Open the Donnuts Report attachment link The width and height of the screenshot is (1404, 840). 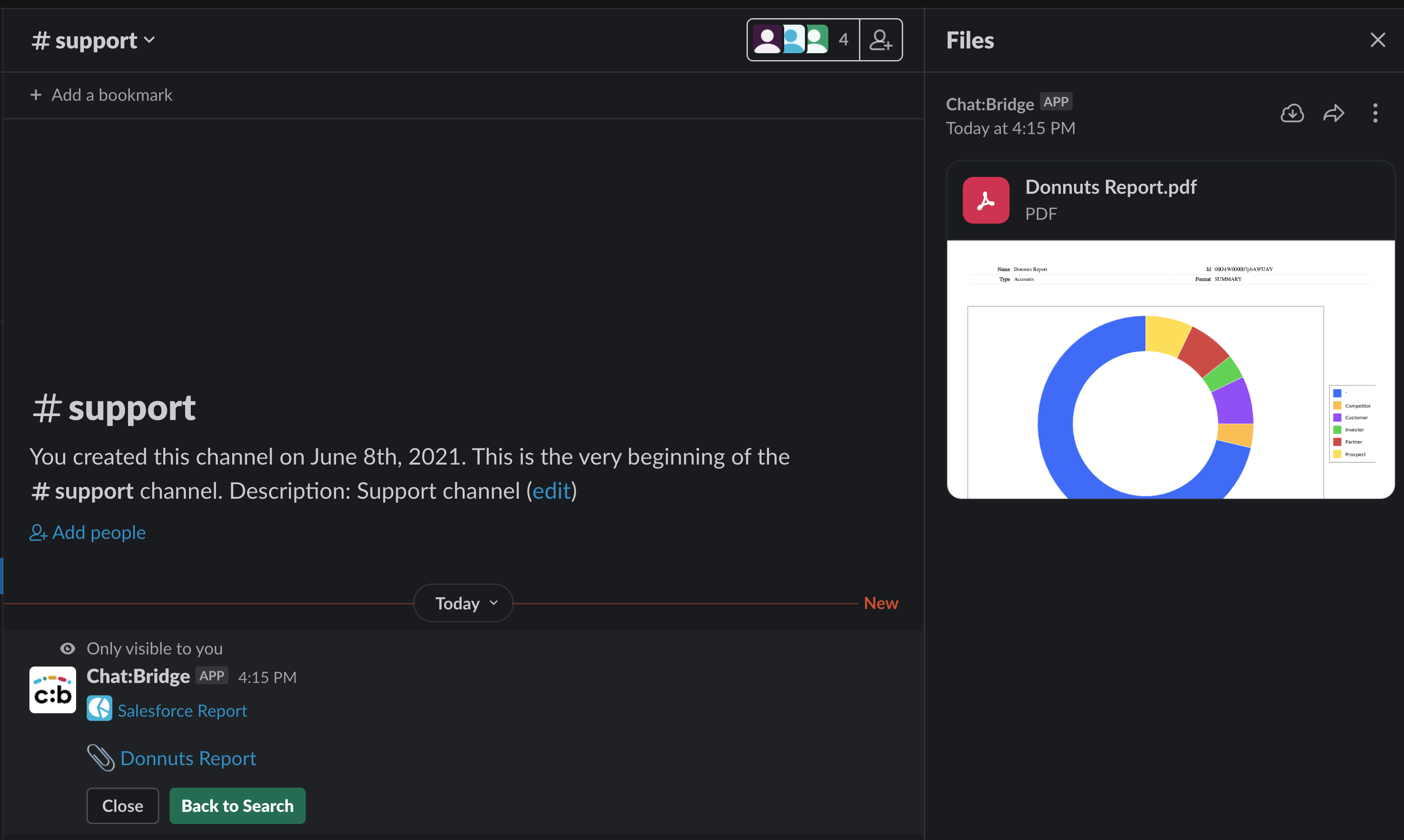[x=189, y=759]
